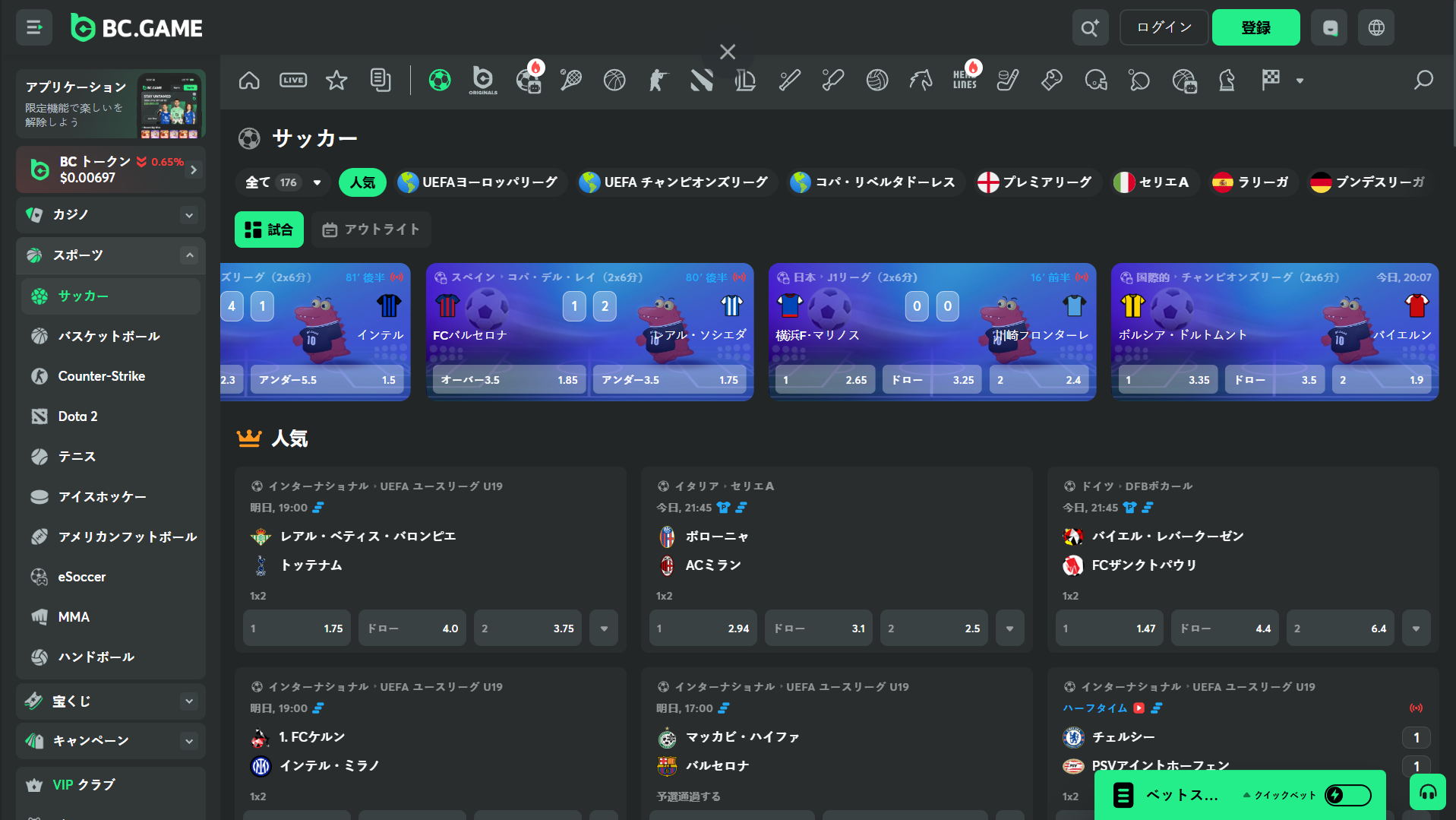Image resolution: width=1456 pixels, height=820 pixels.
Task: Open the 全て 176 leagues dropdown
Action: pos(283,182)
